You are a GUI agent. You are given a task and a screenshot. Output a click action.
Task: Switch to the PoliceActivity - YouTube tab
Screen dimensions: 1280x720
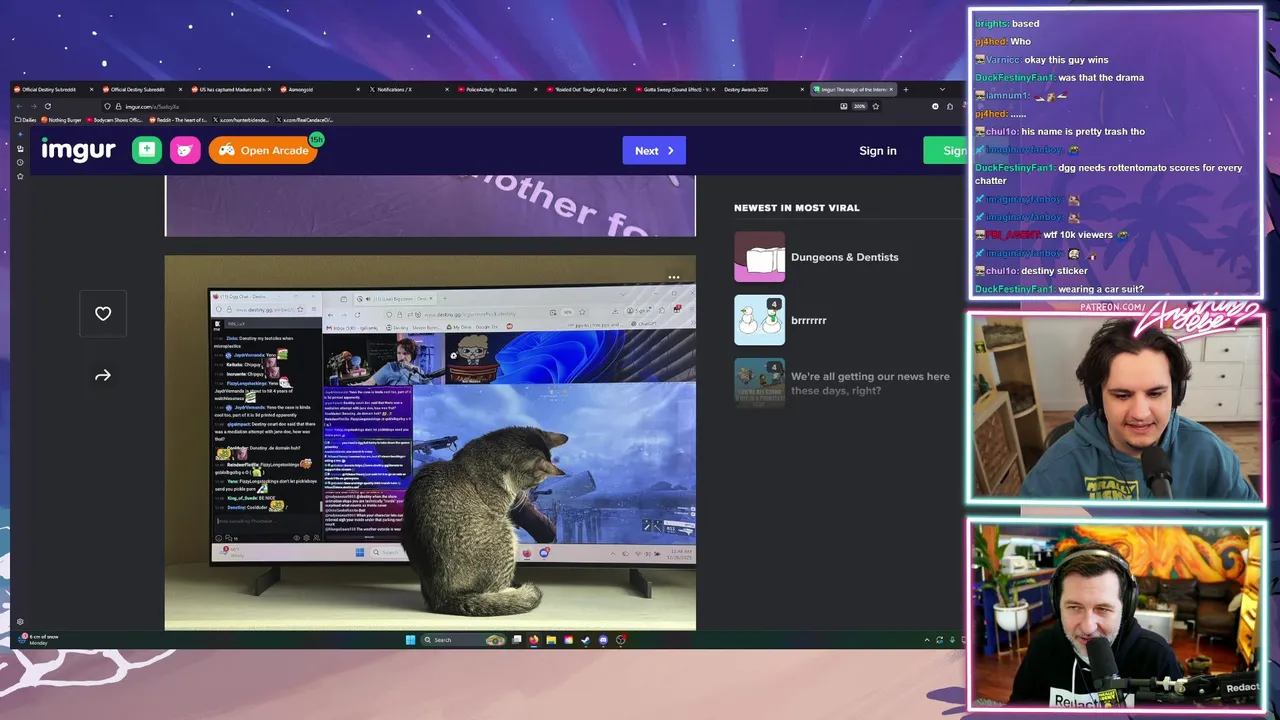497,89
